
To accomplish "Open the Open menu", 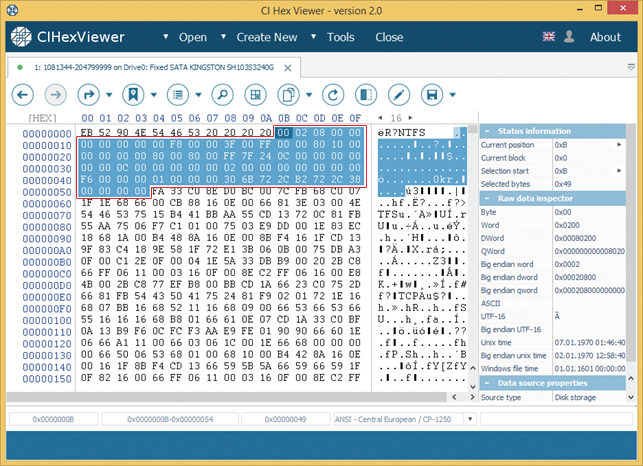I will [193, 37].
